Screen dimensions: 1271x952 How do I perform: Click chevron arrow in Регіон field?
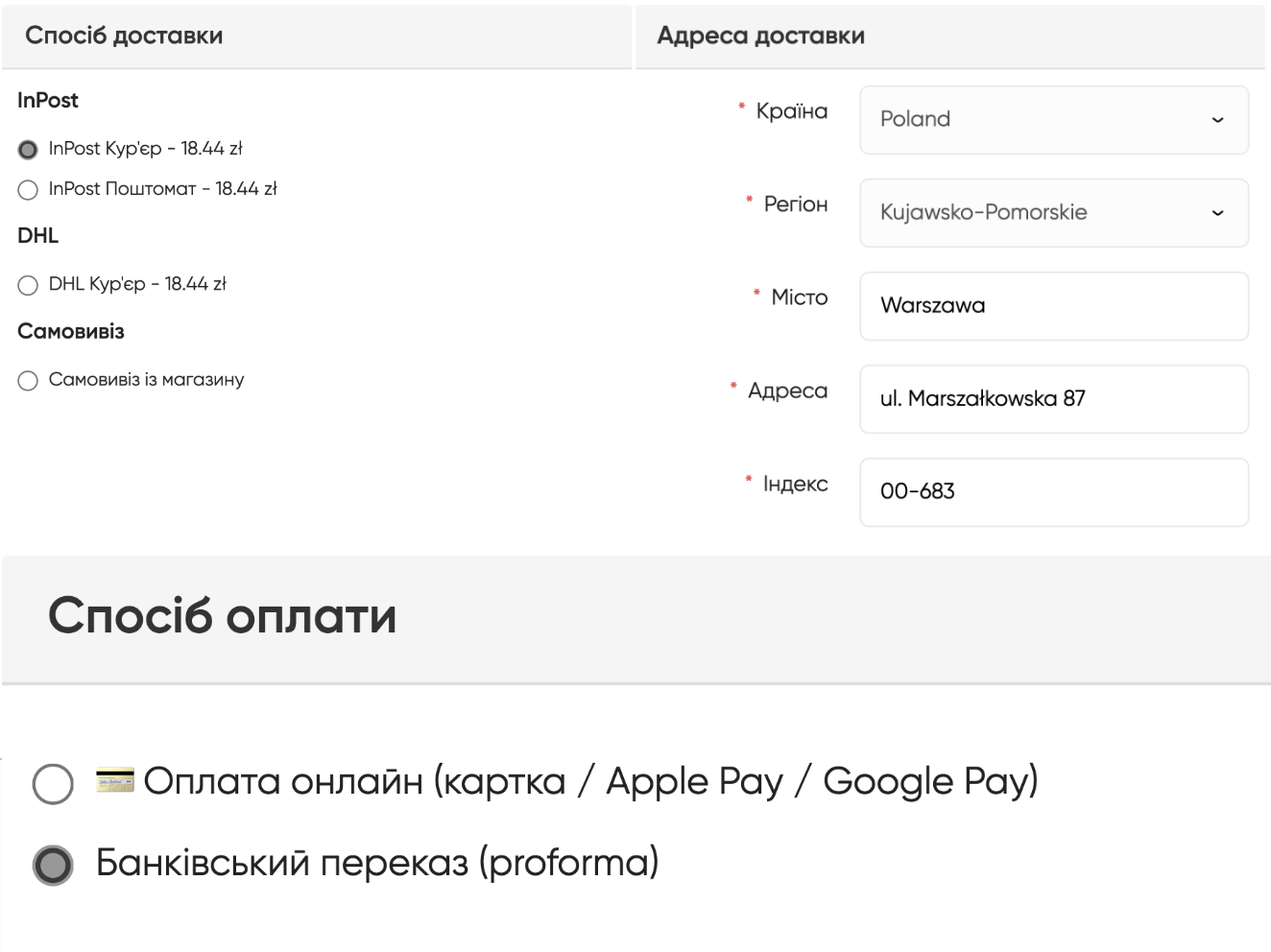coord(1217,213)
